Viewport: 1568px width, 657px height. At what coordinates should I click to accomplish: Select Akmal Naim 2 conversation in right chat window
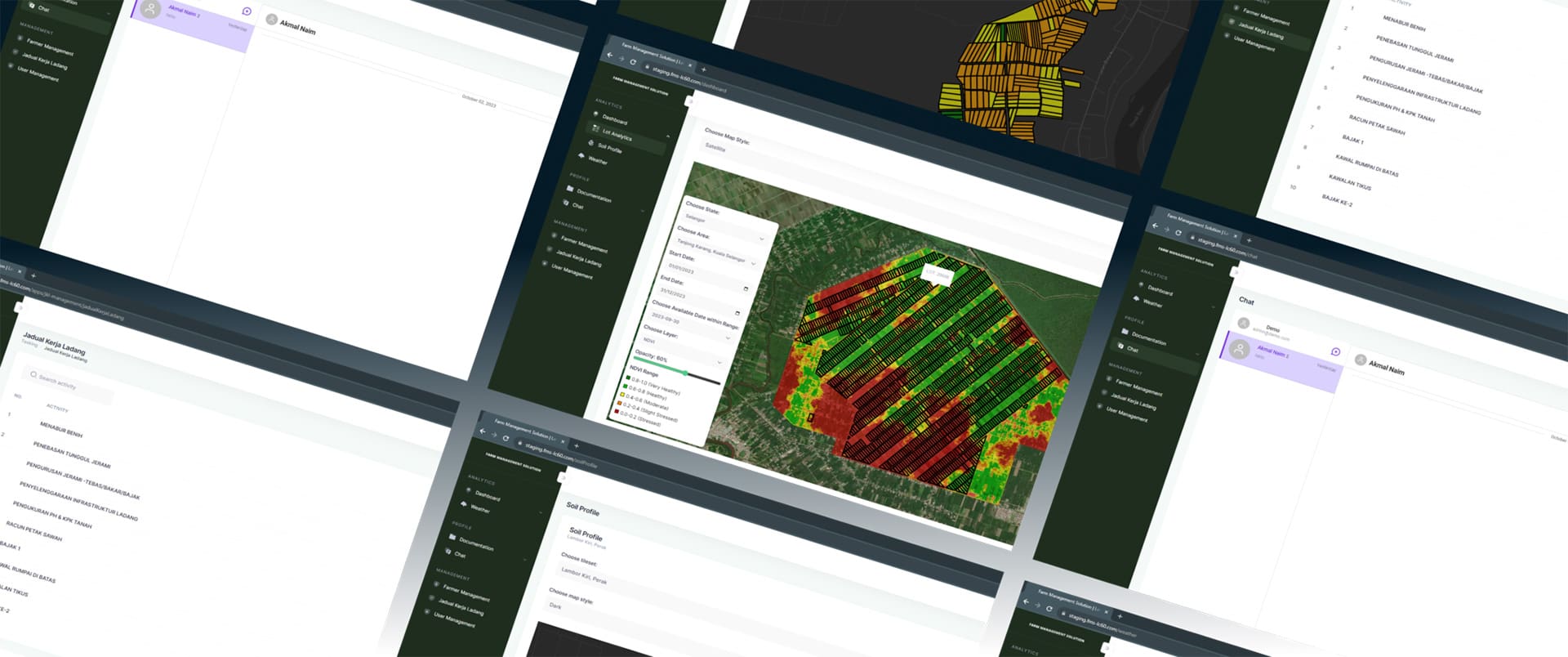click(1281, 363)
